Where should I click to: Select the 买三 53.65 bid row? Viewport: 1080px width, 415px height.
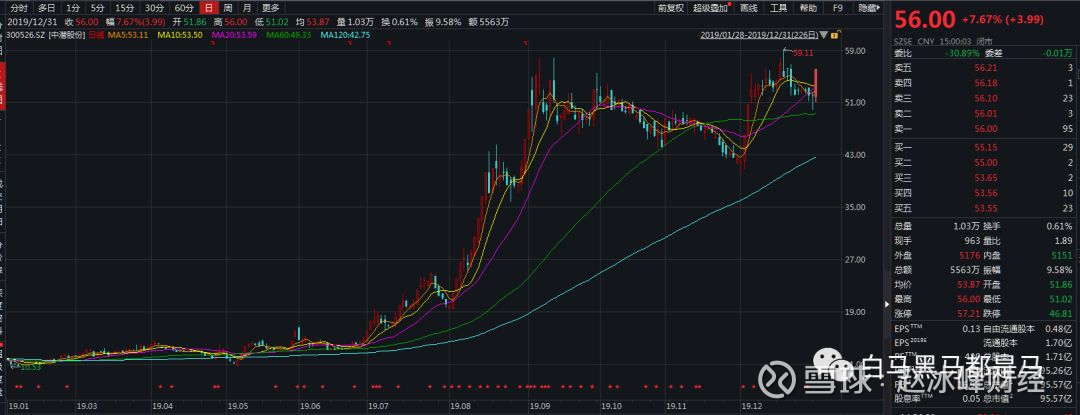click(984, 178)
